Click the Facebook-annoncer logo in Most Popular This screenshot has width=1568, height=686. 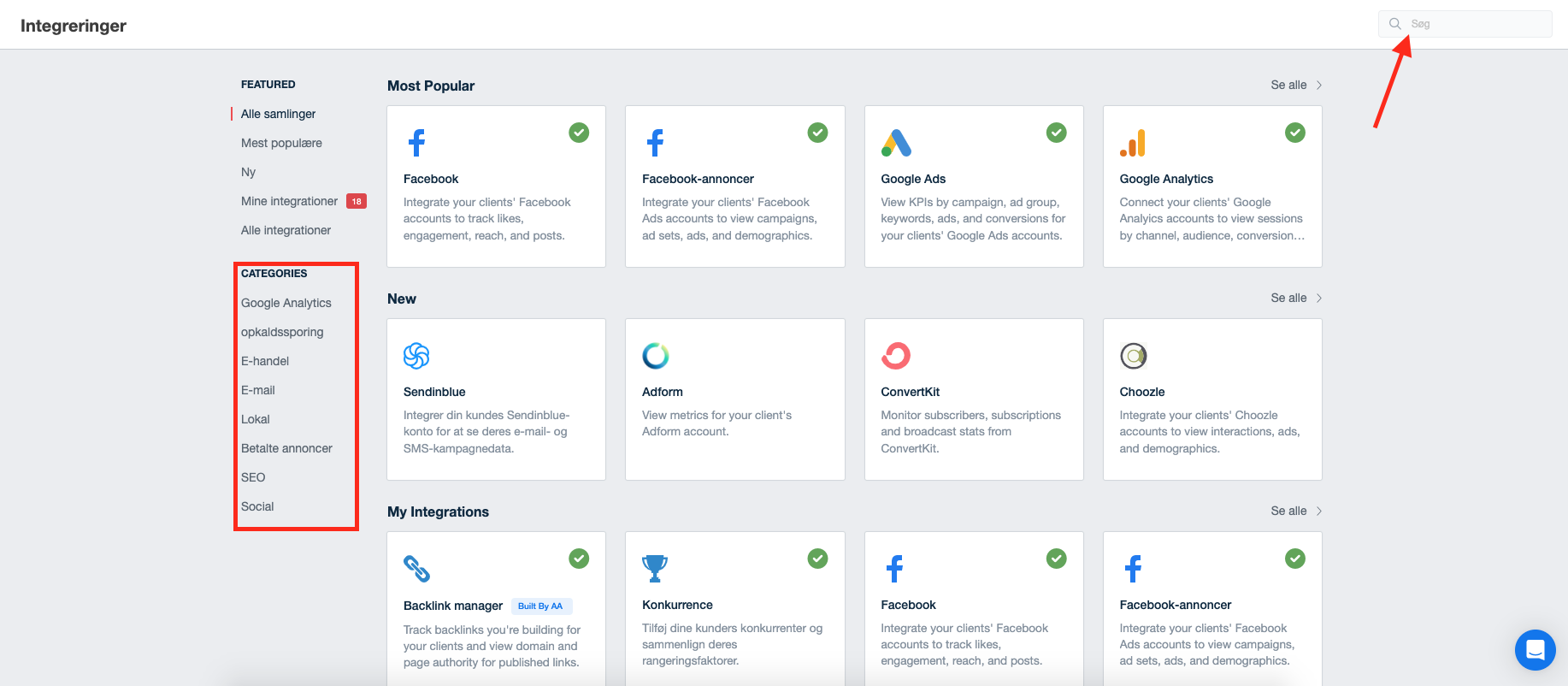[655, 143]
